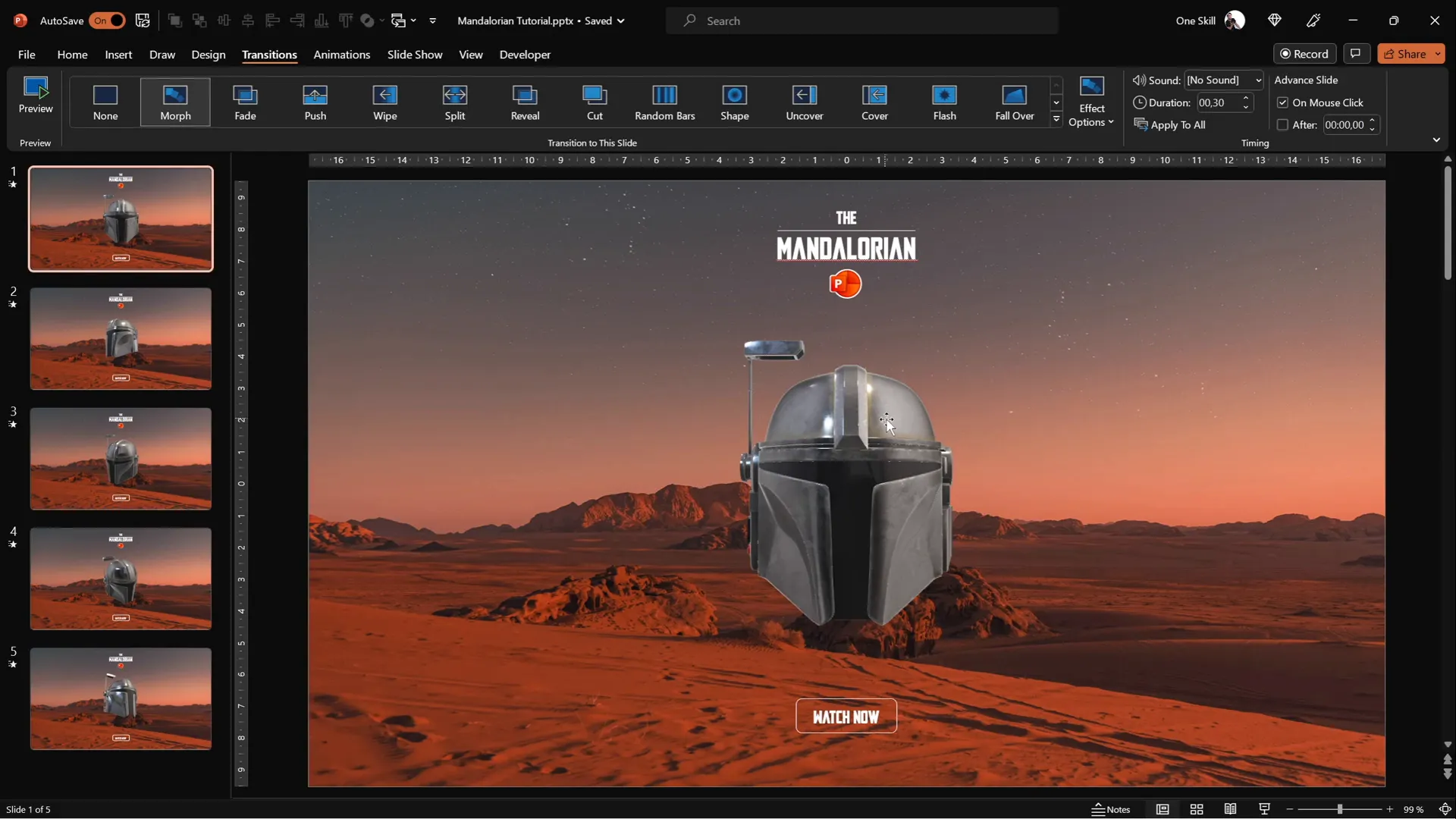Apply the Wipe transition
This screenshot has height=819, width=1456.
385,102
